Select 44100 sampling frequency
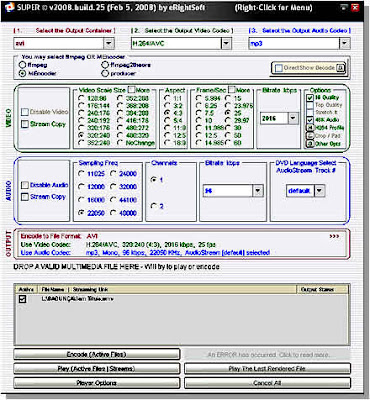Screen dimensions: 370x400 click(113, 200)
